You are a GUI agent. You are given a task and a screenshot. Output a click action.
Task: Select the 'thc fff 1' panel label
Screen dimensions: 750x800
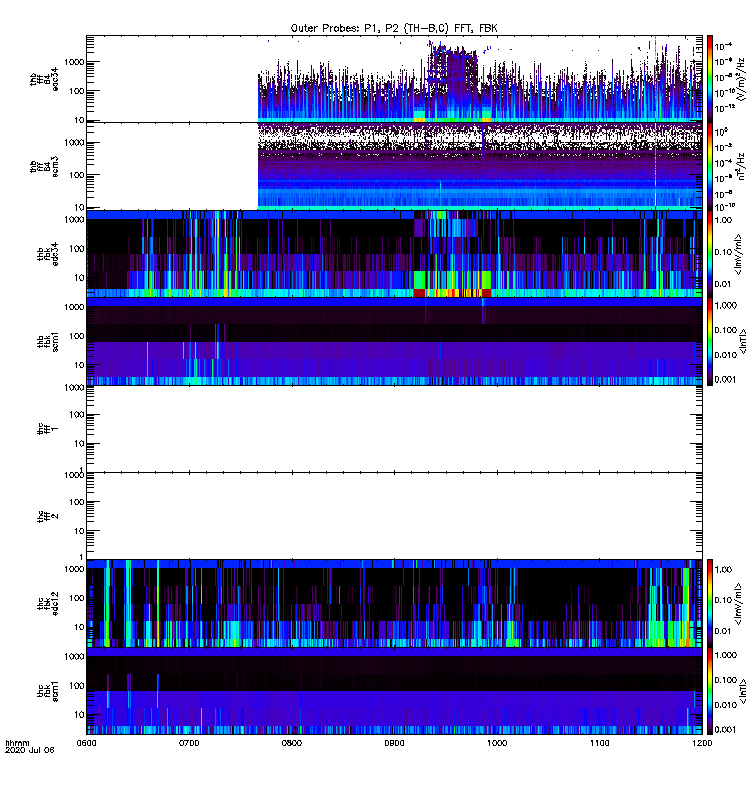(48, 429)
